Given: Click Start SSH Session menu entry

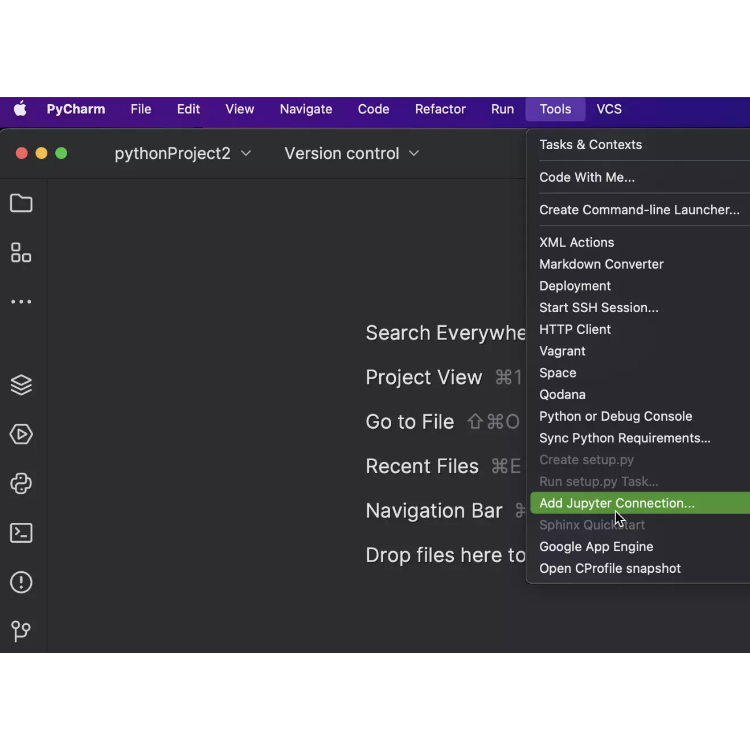Looking at the screenshot, I should point(598,307).
